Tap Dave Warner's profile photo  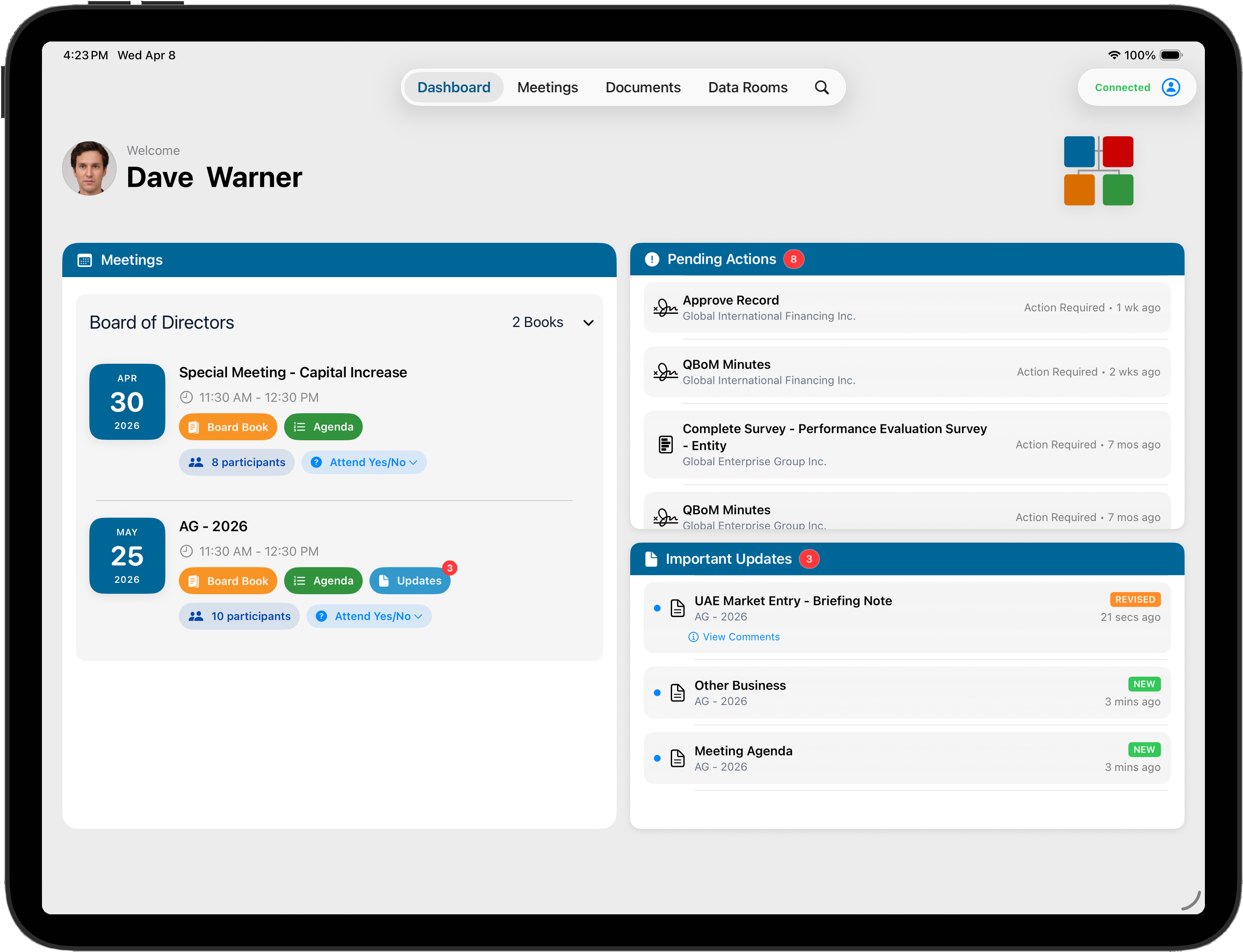pos(89,168)
